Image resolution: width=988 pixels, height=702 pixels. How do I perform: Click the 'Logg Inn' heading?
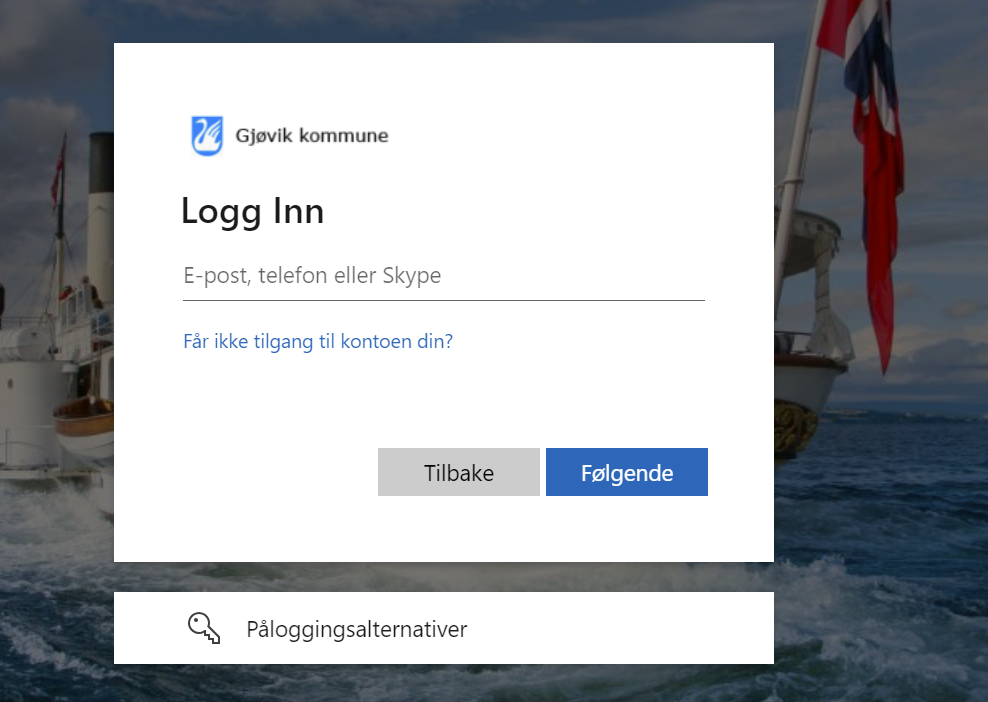coord(252,212)
